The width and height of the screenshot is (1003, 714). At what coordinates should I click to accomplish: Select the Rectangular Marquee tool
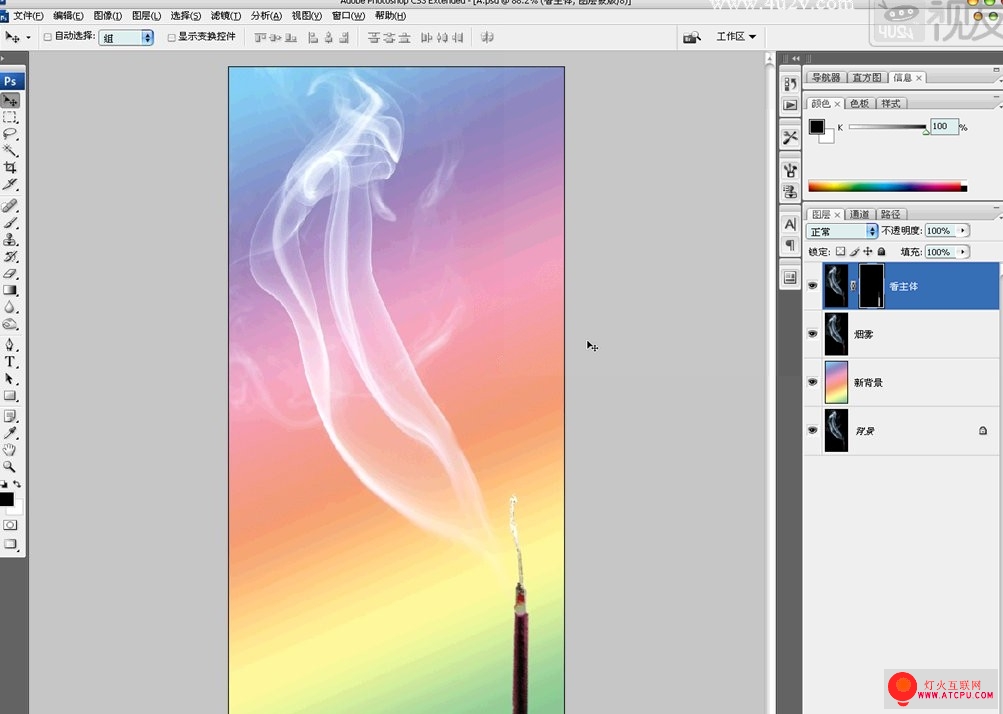(x=10, y=117)
